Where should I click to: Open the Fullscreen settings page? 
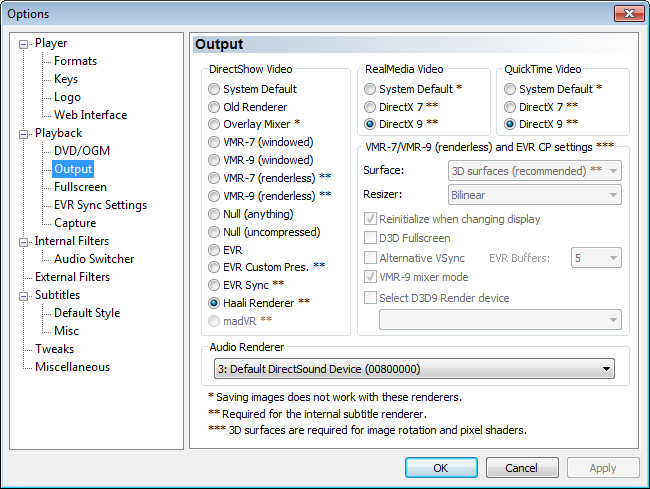(x=81, y=187)
